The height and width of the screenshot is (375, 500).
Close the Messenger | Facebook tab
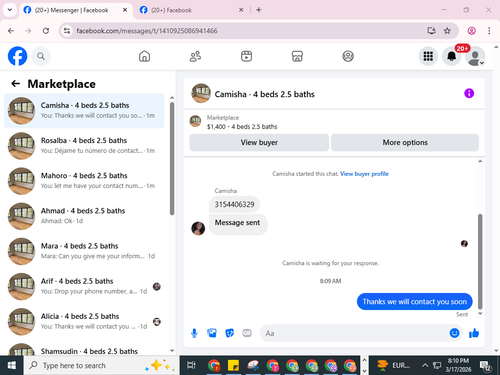click(x=125, y=10)
